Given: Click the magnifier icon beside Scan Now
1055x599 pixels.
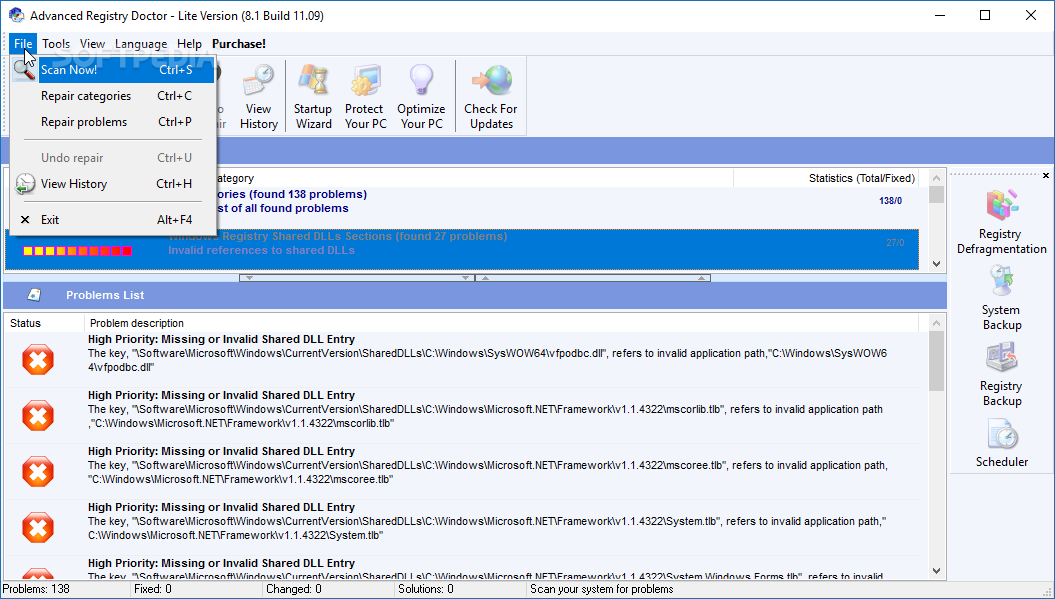Looking at the screenshot, I should [25, 69].
